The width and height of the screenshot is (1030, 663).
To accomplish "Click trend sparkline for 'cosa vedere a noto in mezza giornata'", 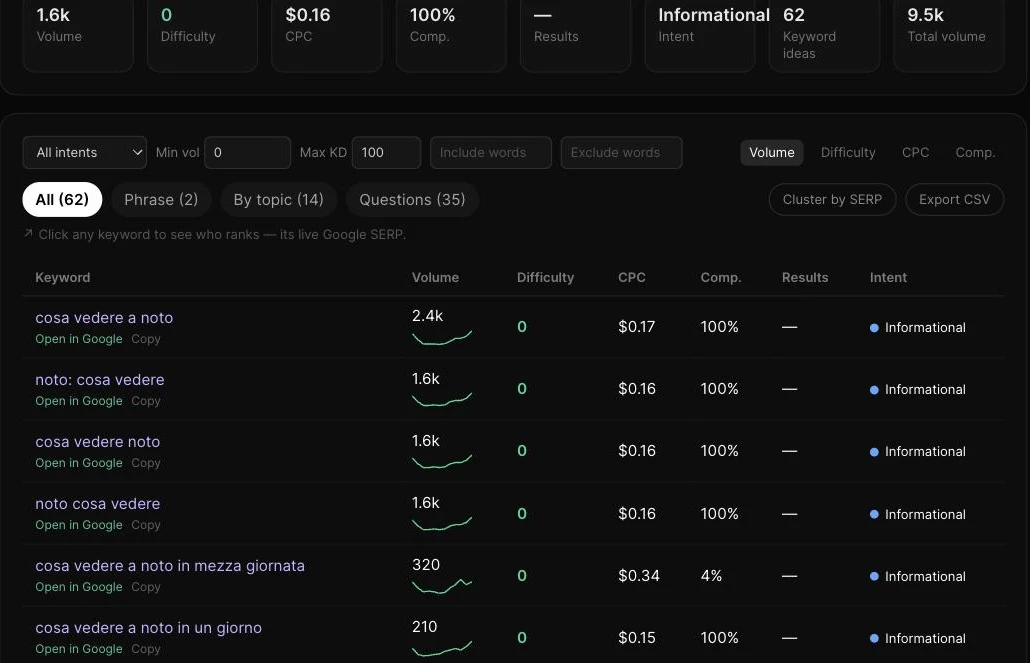I will pos(442,585).
